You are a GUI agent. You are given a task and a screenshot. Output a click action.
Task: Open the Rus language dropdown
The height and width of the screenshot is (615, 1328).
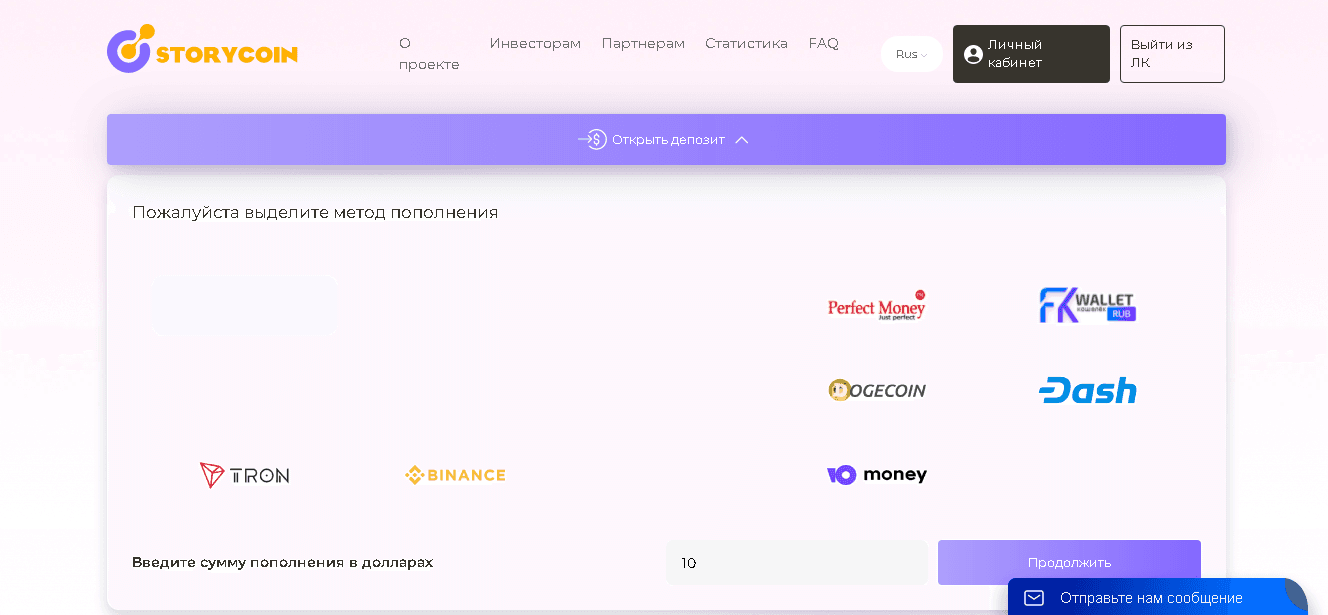(911, 54)
